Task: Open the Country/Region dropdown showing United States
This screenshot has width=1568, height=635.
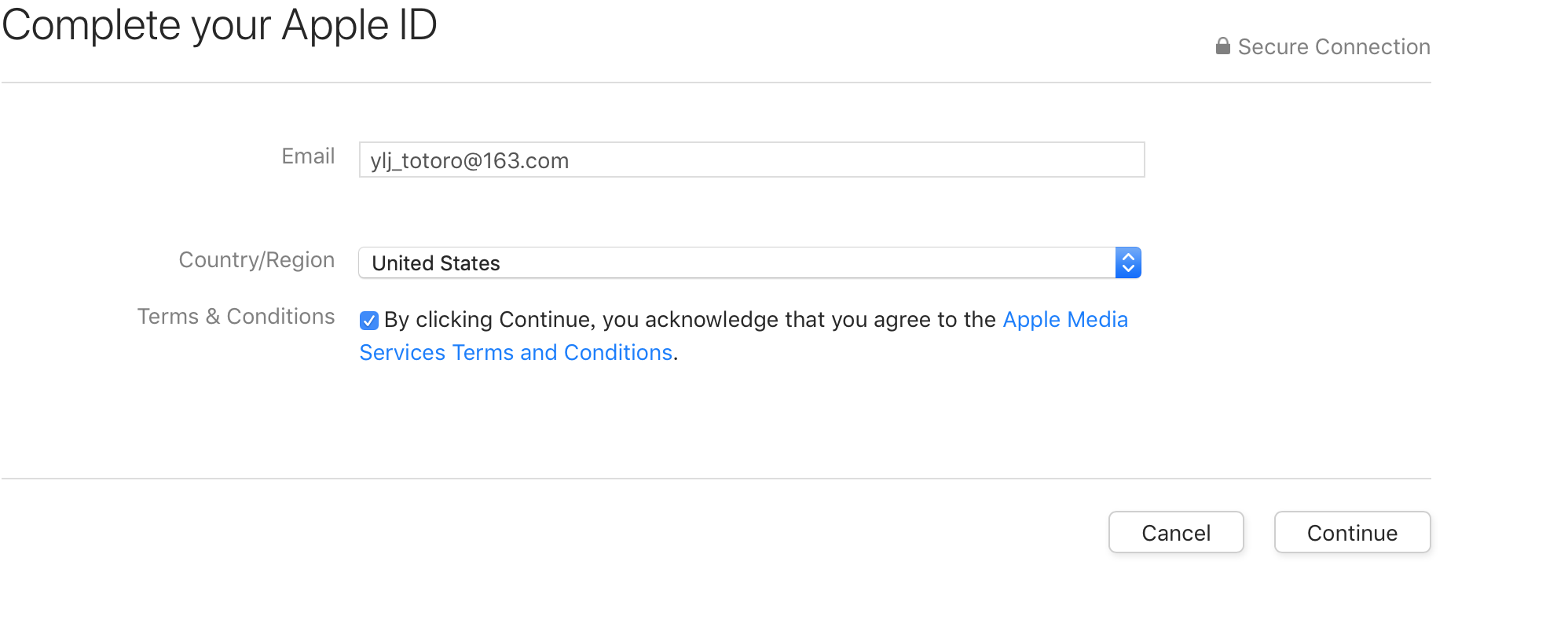Action: tap(749, 262)
